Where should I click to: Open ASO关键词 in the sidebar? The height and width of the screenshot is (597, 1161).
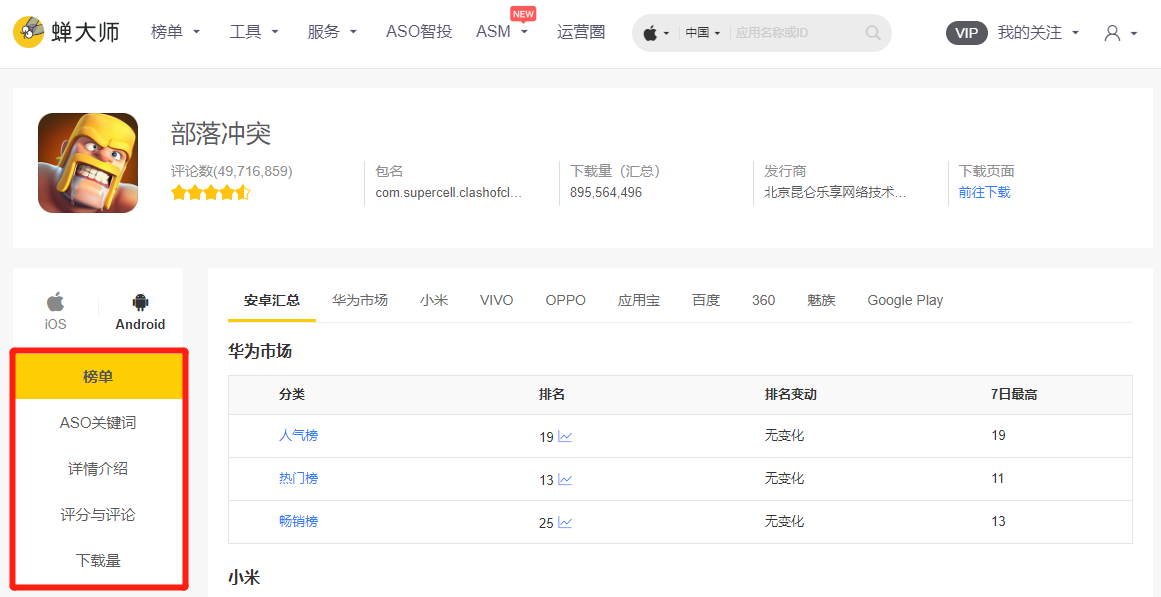point(98,423)
